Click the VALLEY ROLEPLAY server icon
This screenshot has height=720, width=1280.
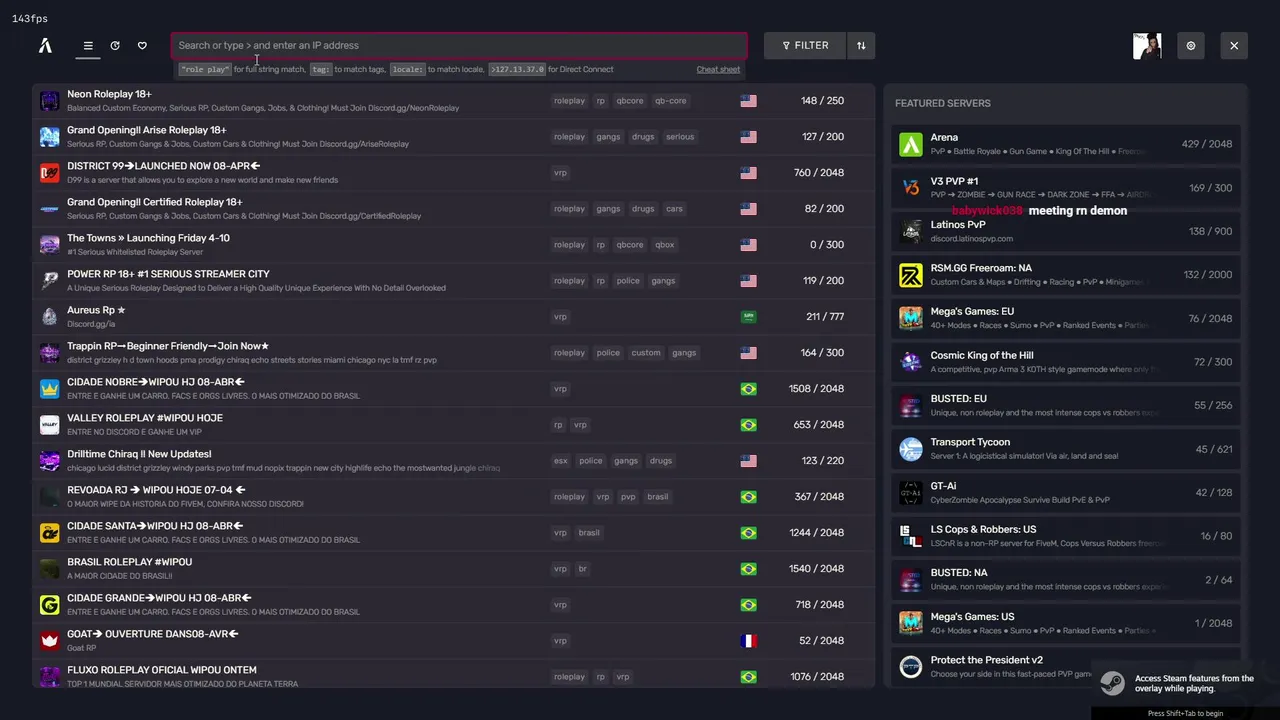[49, 425]
